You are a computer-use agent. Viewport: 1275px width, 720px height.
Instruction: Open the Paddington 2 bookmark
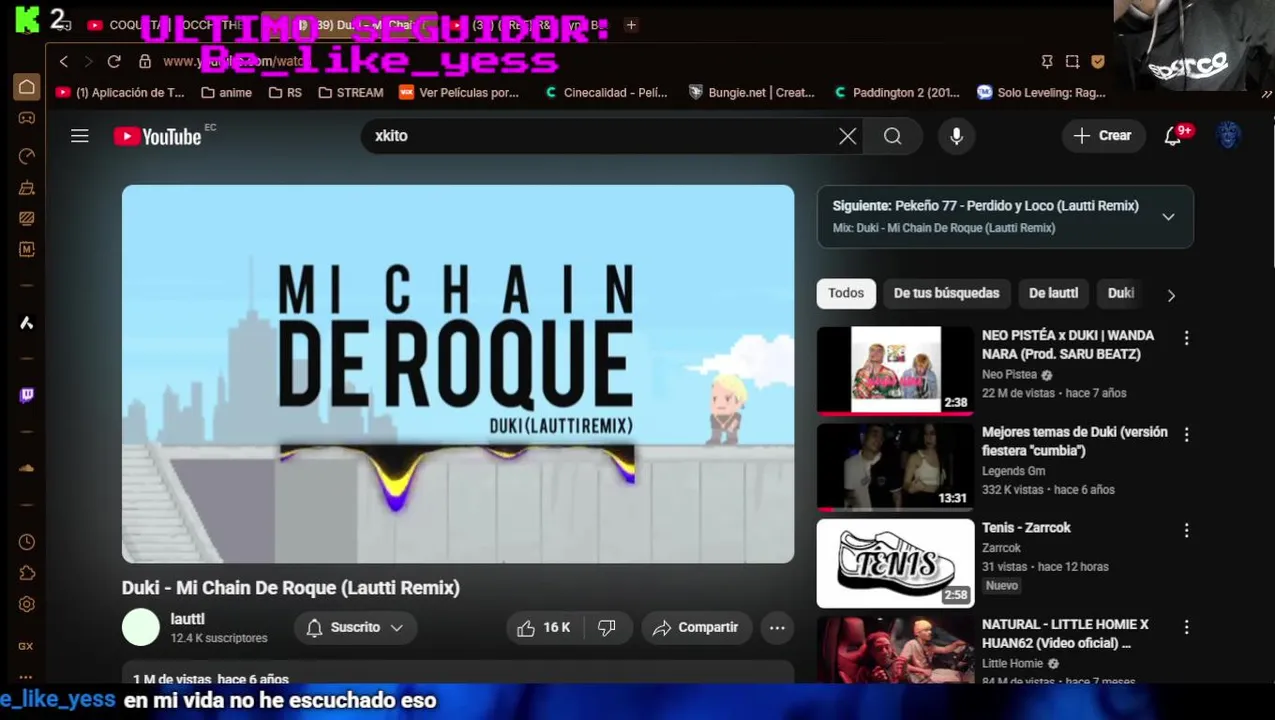(x=896, y=93)
